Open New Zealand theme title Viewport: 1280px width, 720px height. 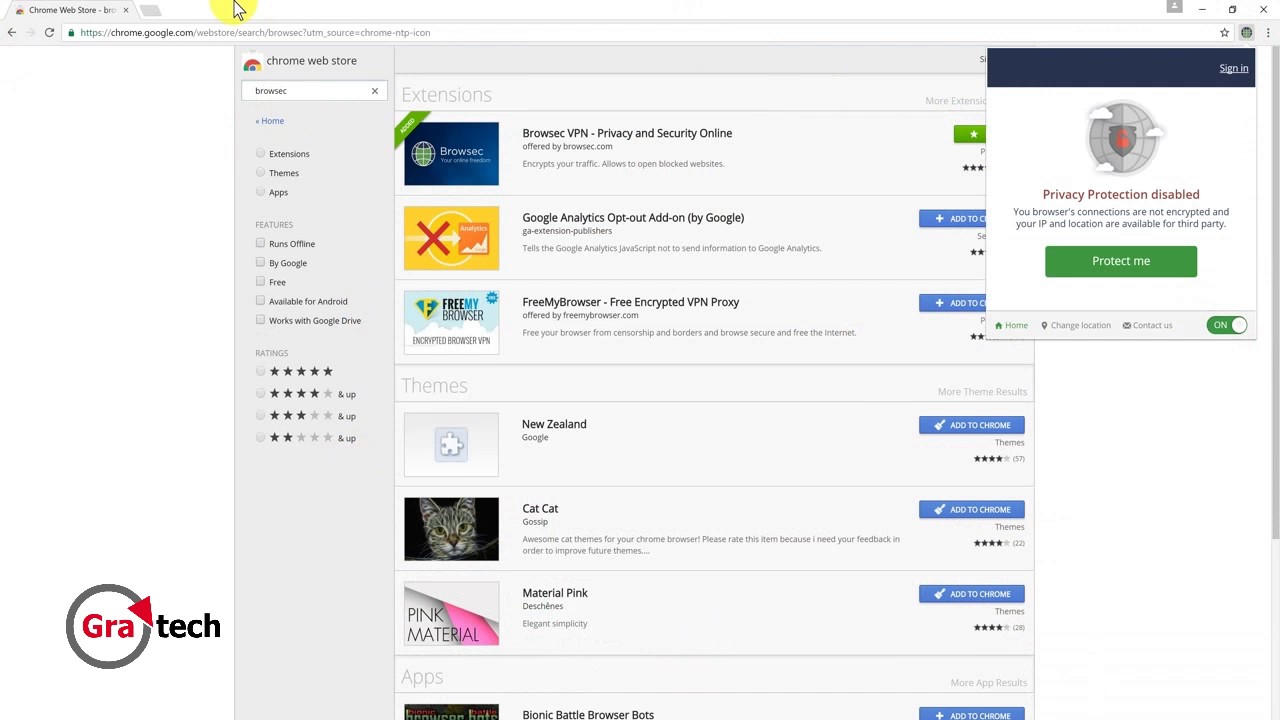coord(554,424)
